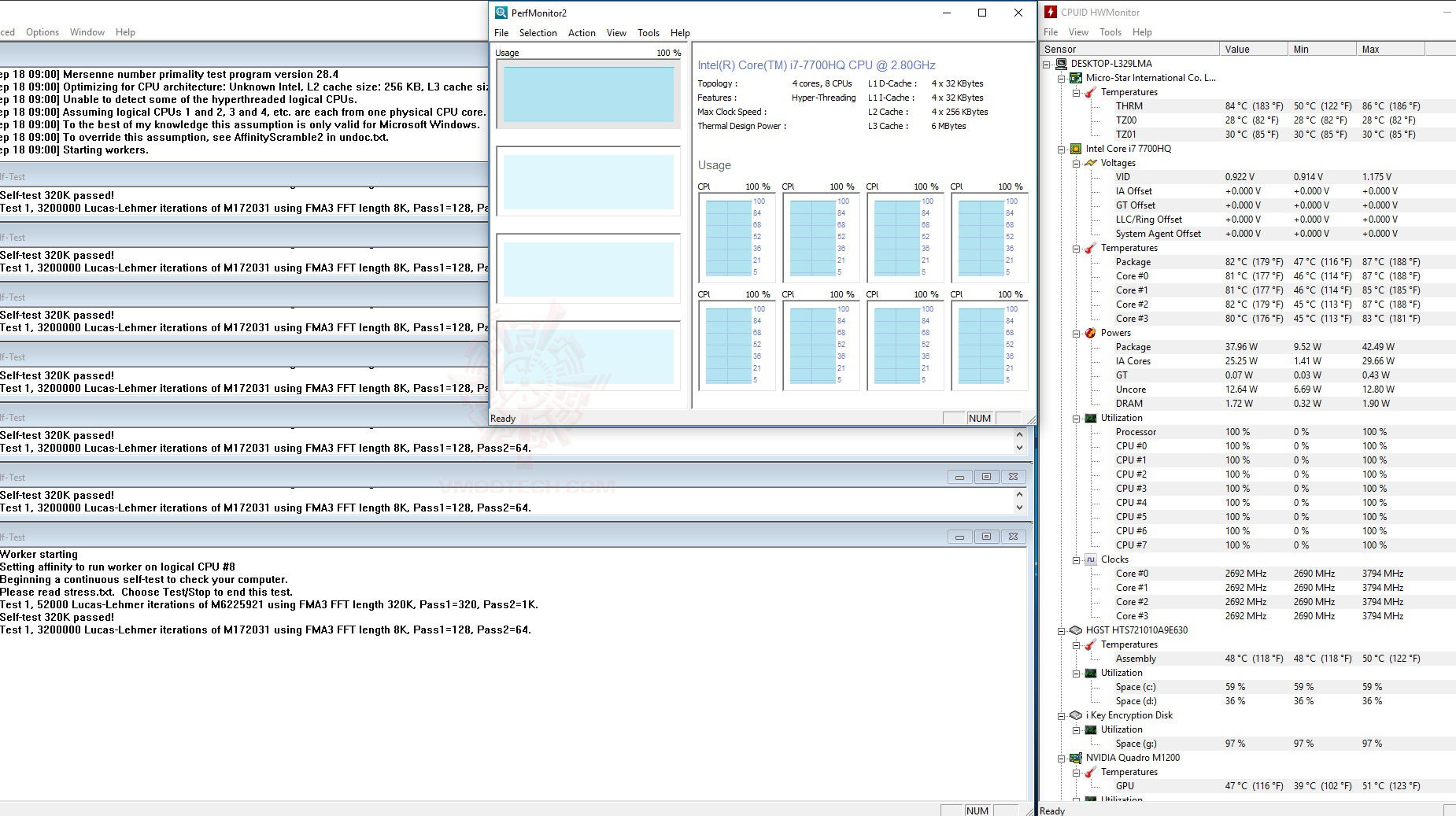Image resolution: width=1456 pixels, height=816 pixels.
Task: Click the Intel(R) Core(TM) i7-7700HQ CPU heading
Action: [816, 65]
